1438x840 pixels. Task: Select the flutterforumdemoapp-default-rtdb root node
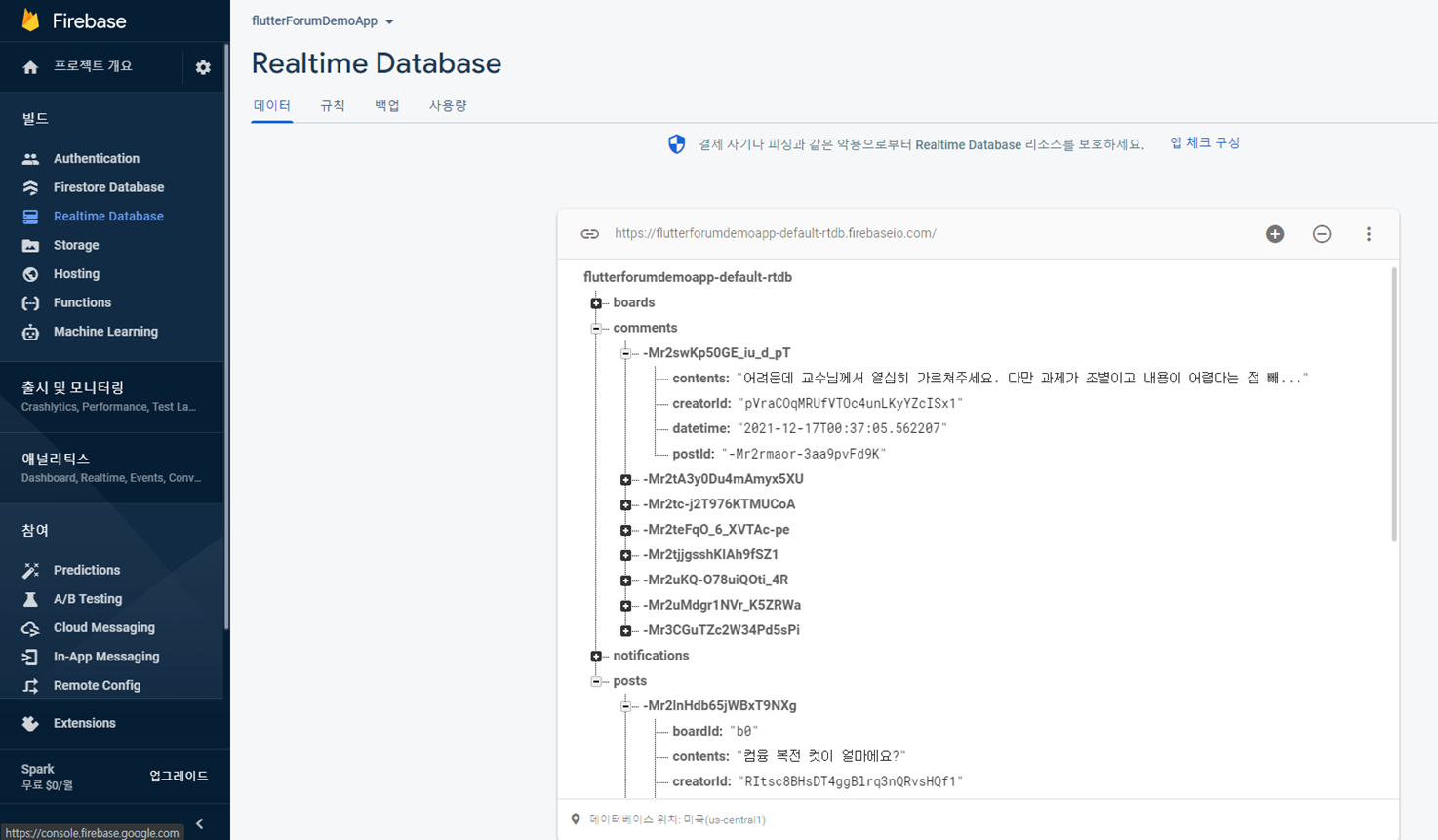(688, 278)
